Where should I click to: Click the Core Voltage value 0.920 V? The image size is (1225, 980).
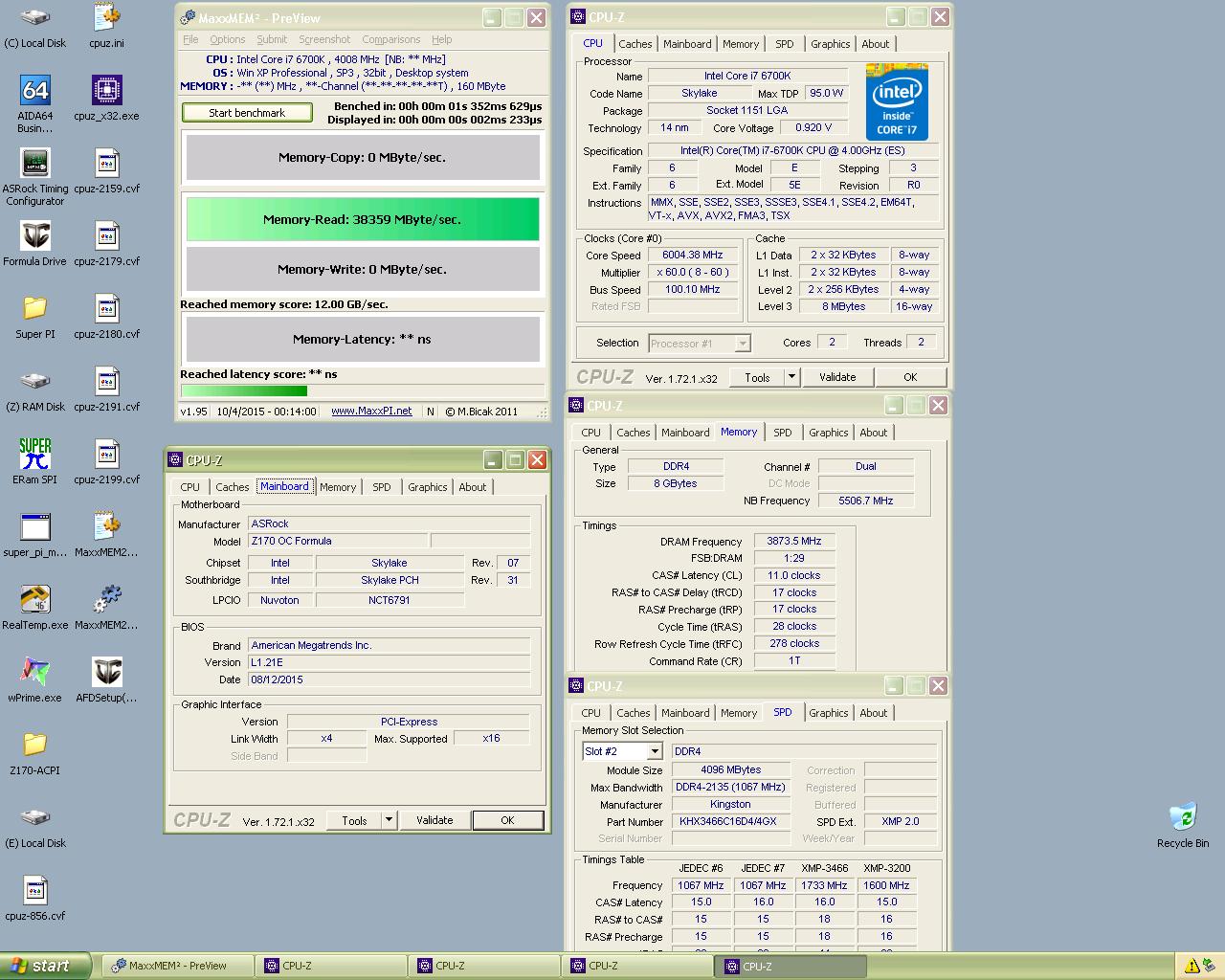click(x=813, y=128)
